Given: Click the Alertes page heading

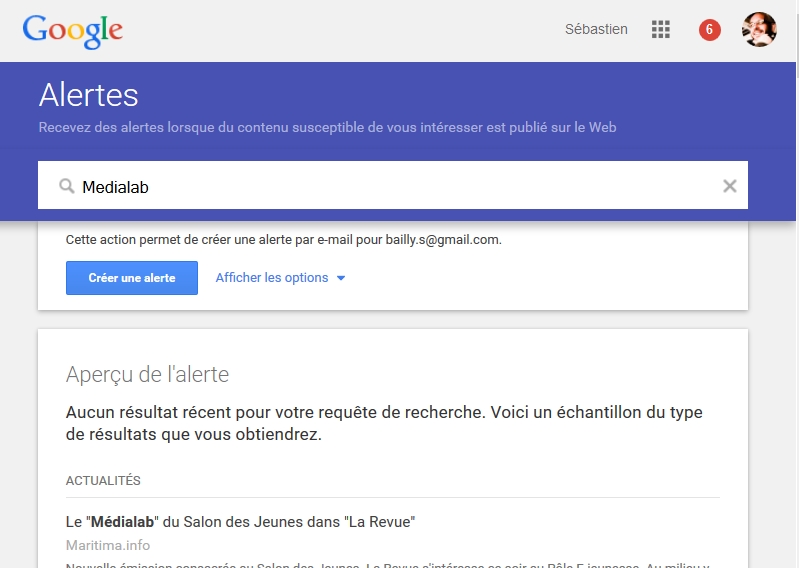Looking at the screenshot, I should 89,95.
